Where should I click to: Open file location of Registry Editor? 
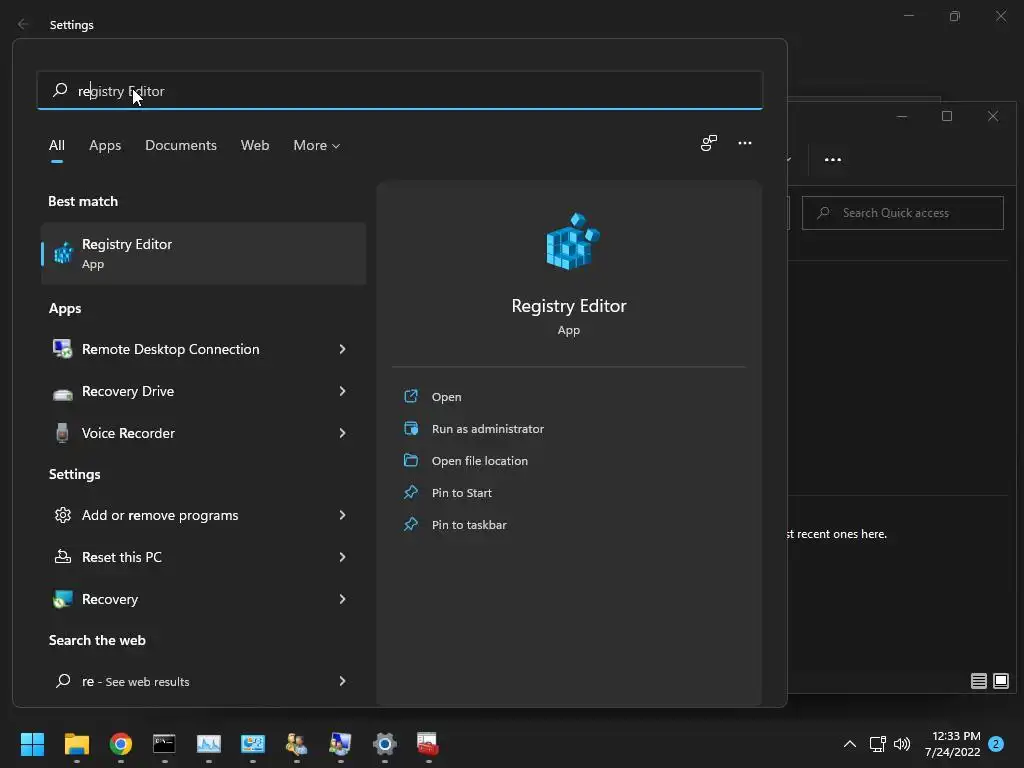click(479, 461)
